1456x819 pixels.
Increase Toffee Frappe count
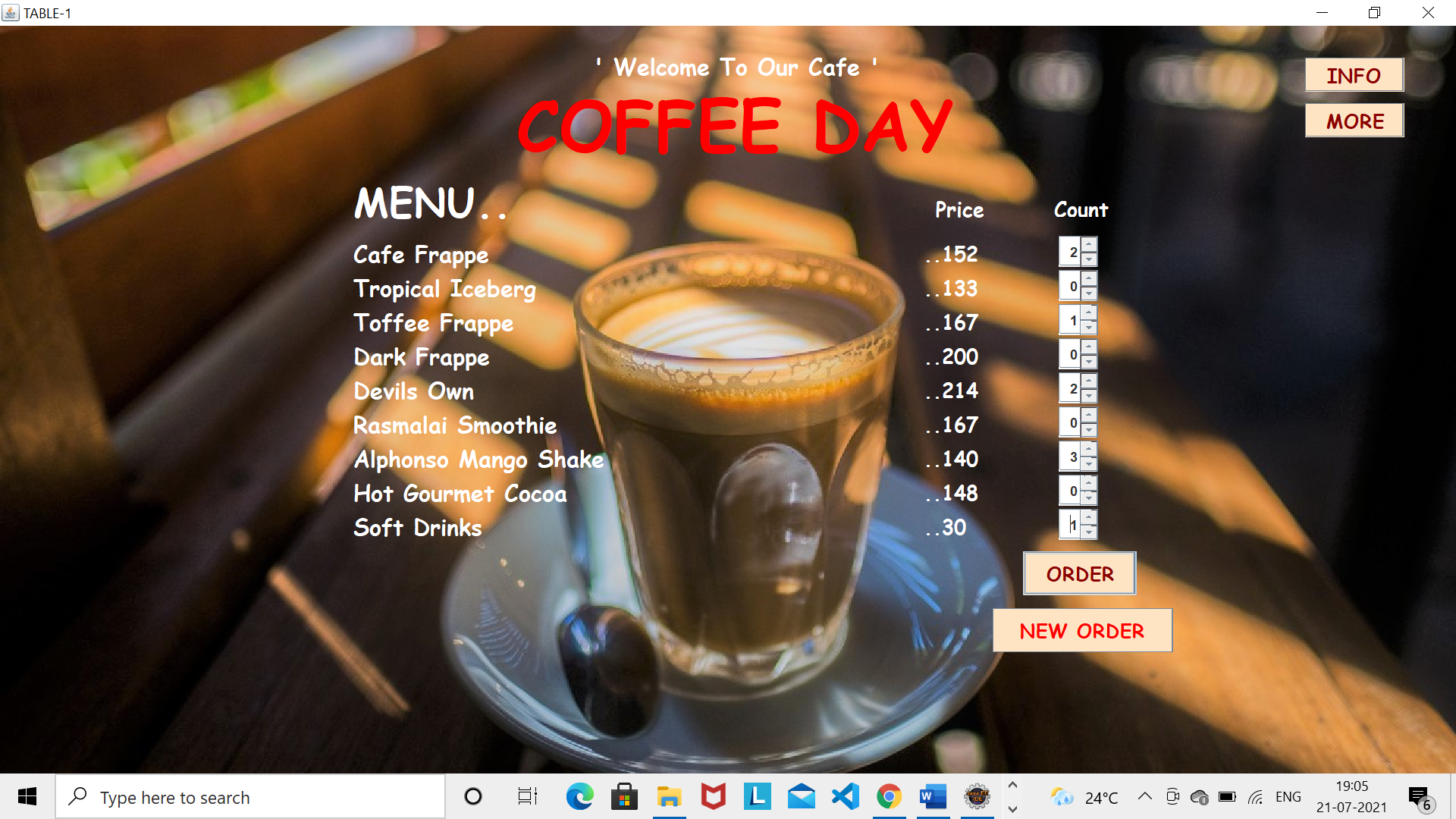click(x=1089, y=312)
